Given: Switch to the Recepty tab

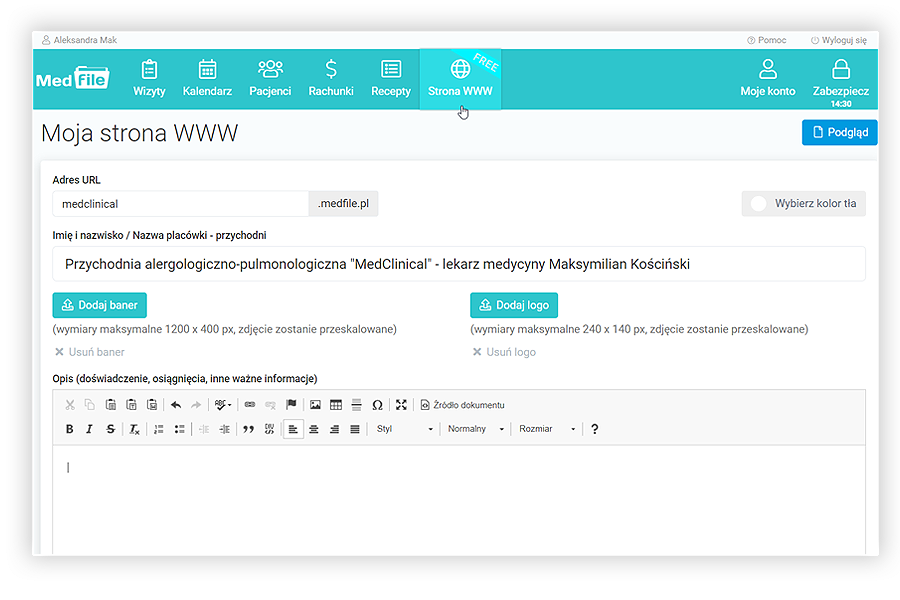Looking at the screenshot, I should tap(391, 78).
